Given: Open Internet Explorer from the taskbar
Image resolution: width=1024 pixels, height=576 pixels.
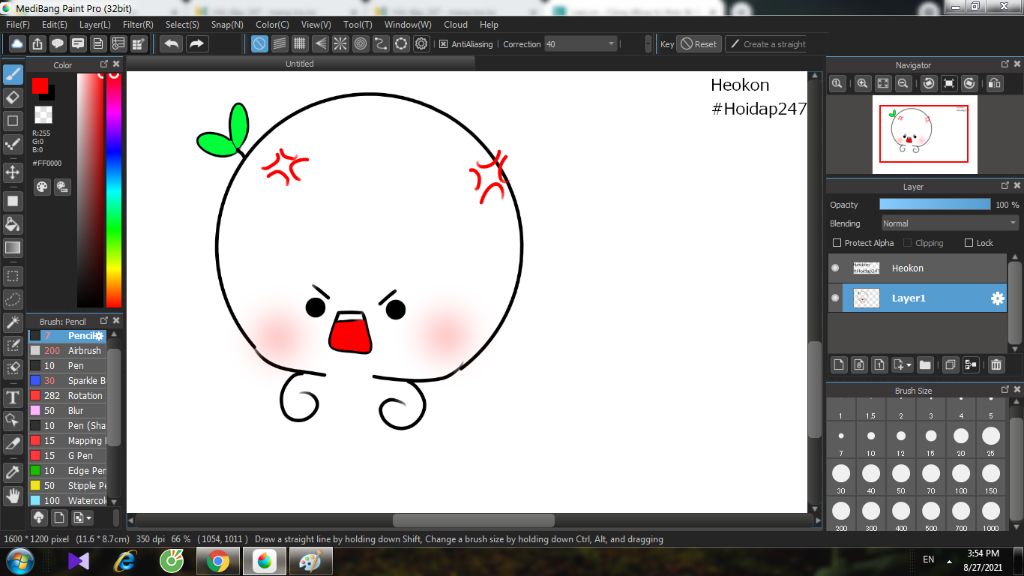Looking at the screenshot, I should tap(125, 562).
